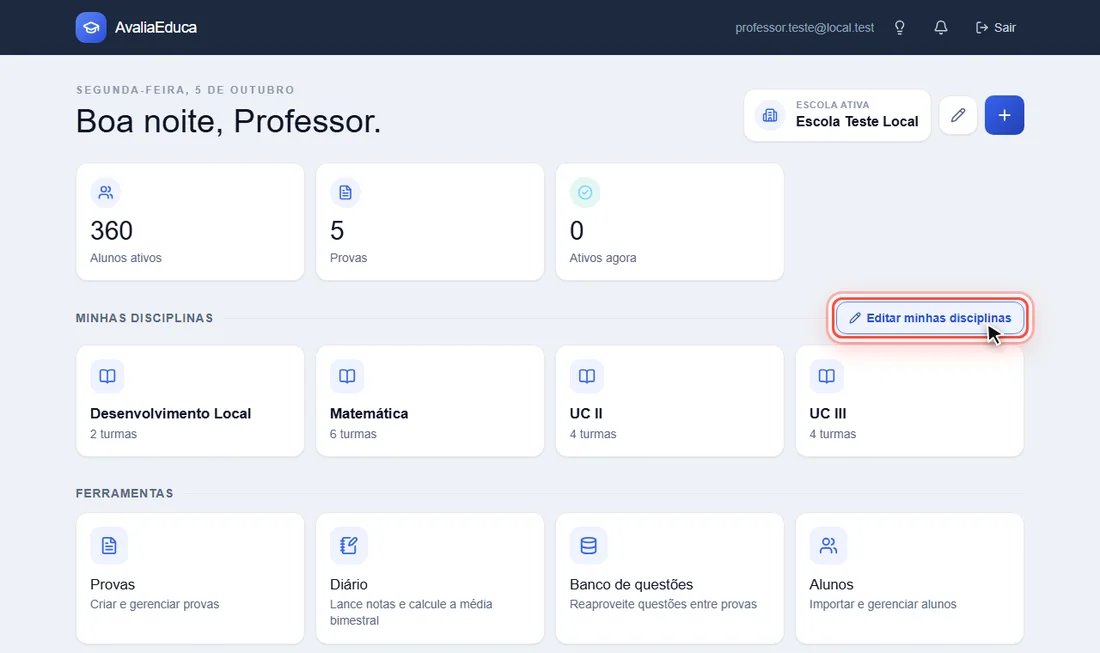Click the Alunos tool people icon
Image resolution: width=1100 pixels, height=653 pixels.
pos(829,546)
